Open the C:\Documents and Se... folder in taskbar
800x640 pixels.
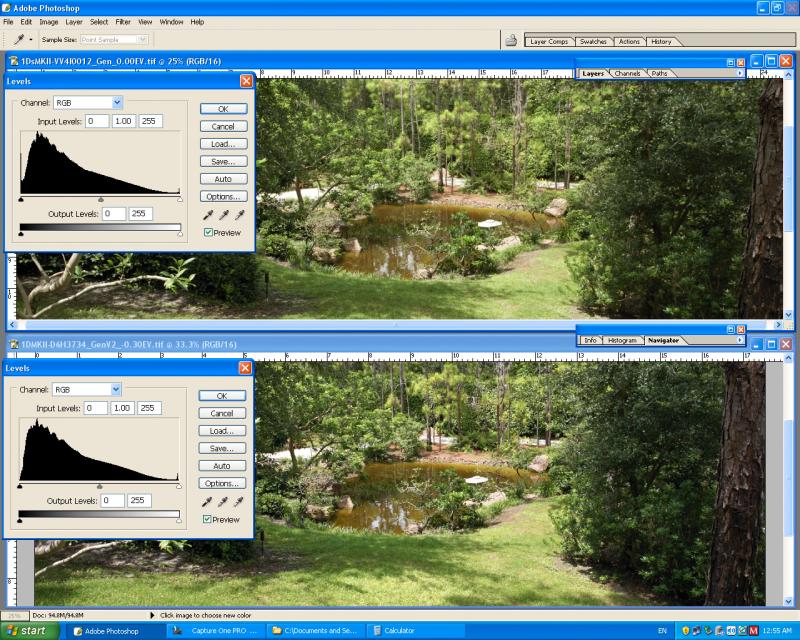(316, 631)
